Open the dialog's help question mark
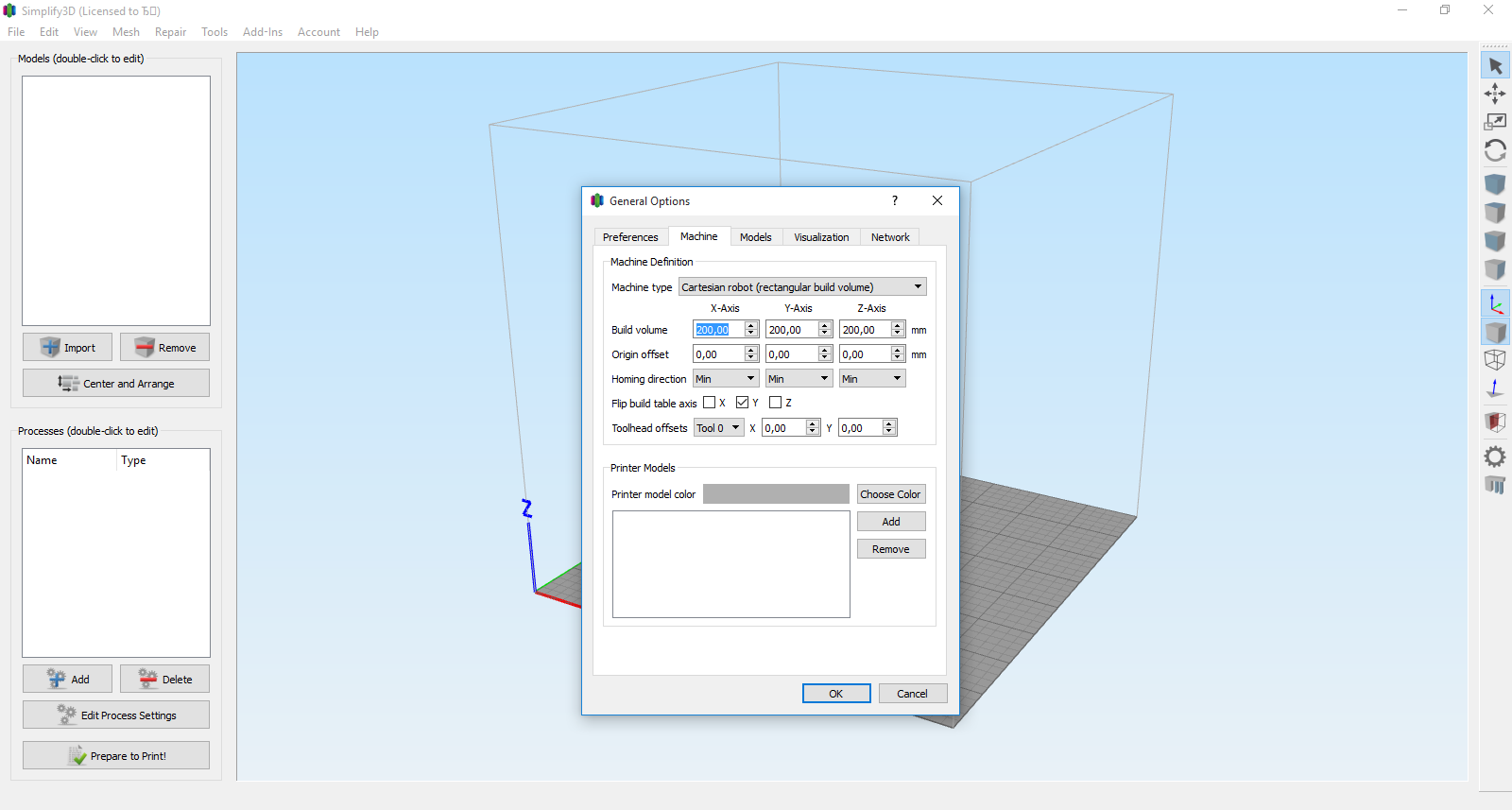Viewport: 1512px width, 810px height. click(x=895, y=200)
